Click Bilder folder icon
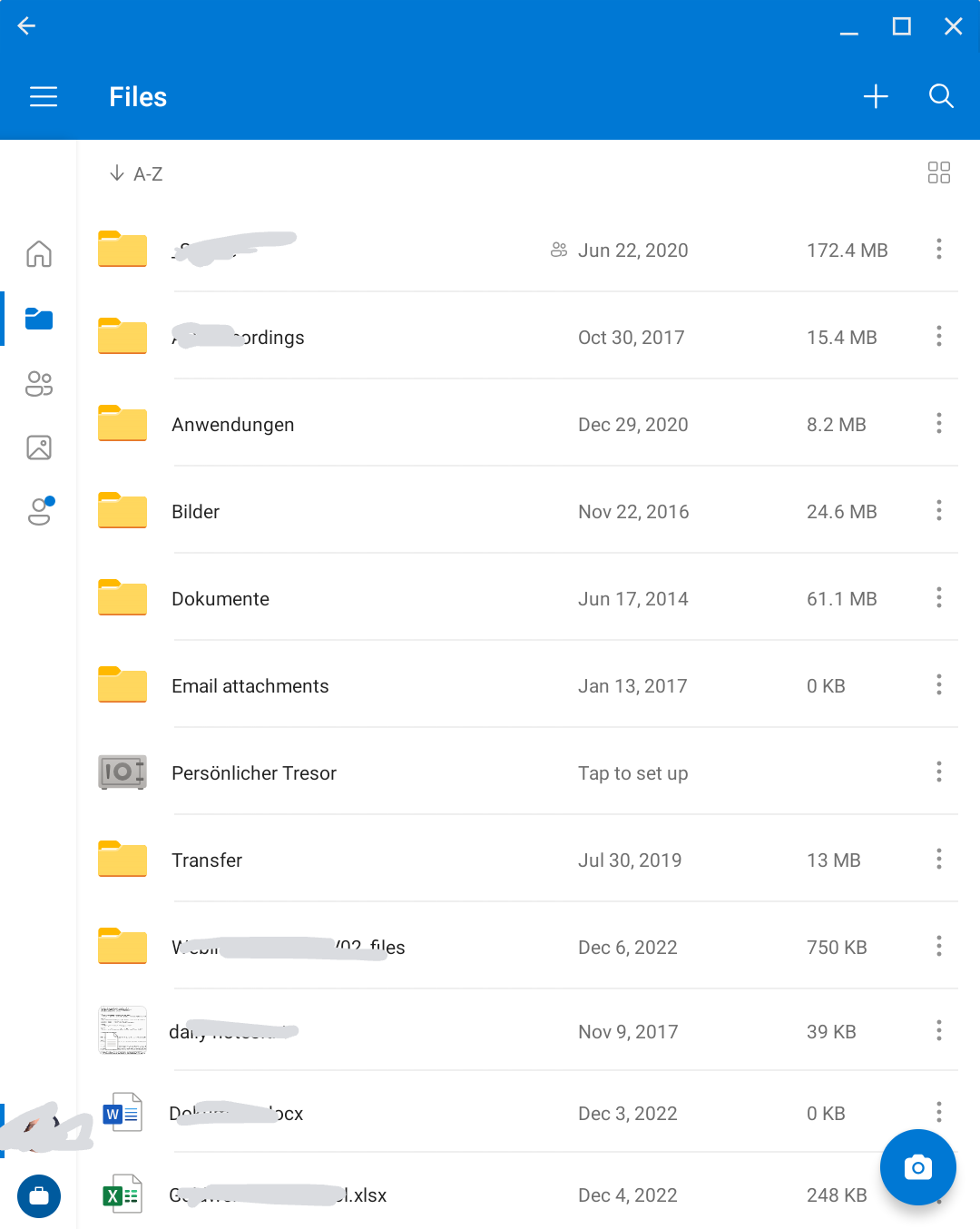Viewport: 980px width, 1229px height. [122, 510]
